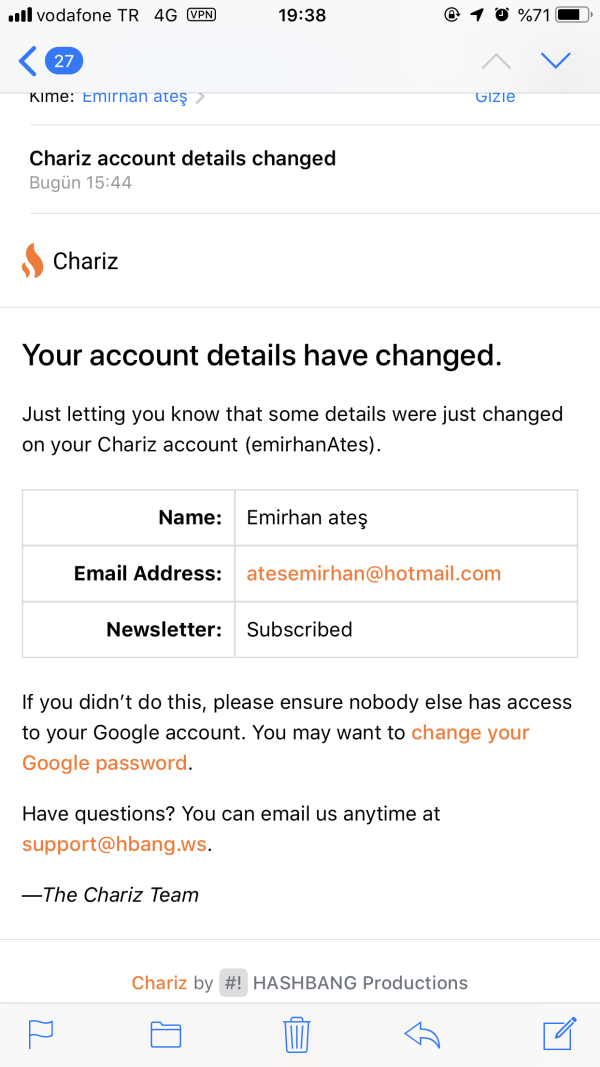The image size is (600, 1067).
Task: Go back to inbox with back arrow
Action: tap(28, 61)
